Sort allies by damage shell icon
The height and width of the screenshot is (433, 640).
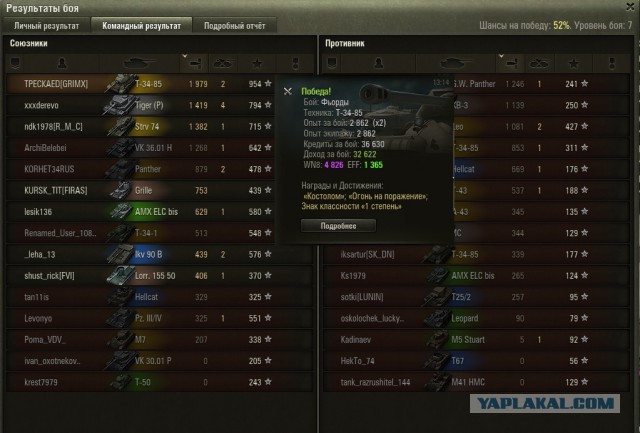[195, 63]
